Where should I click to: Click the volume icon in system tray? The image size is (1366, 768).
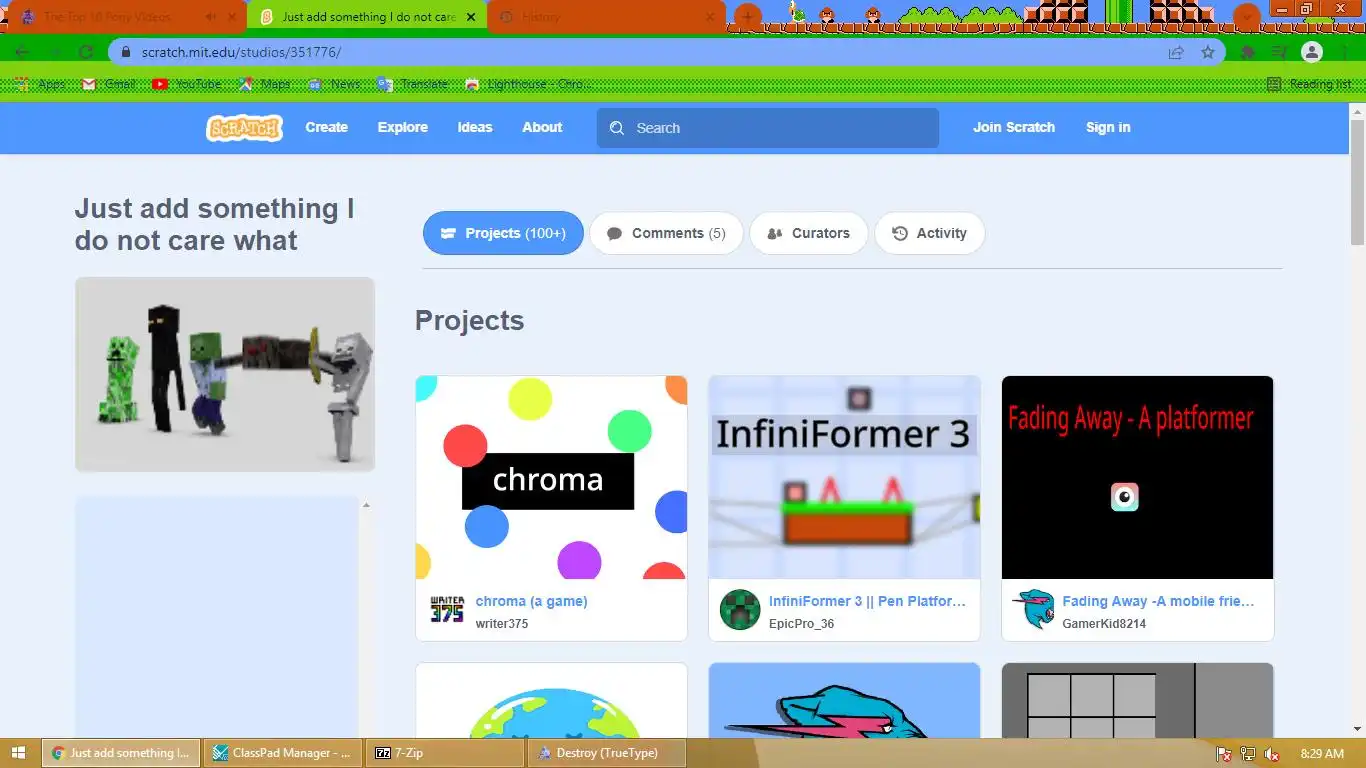tap(1272, 754)
